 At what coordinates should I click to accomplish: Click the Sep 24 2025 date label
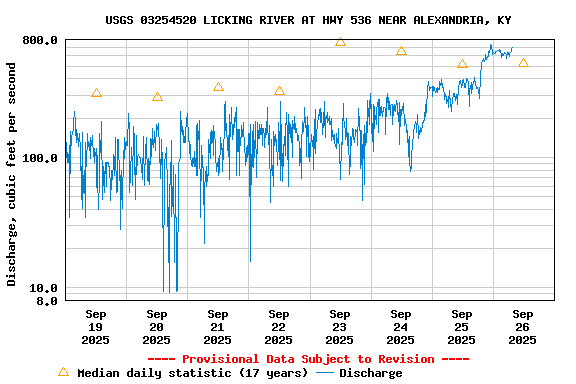(x=400, y=327)
